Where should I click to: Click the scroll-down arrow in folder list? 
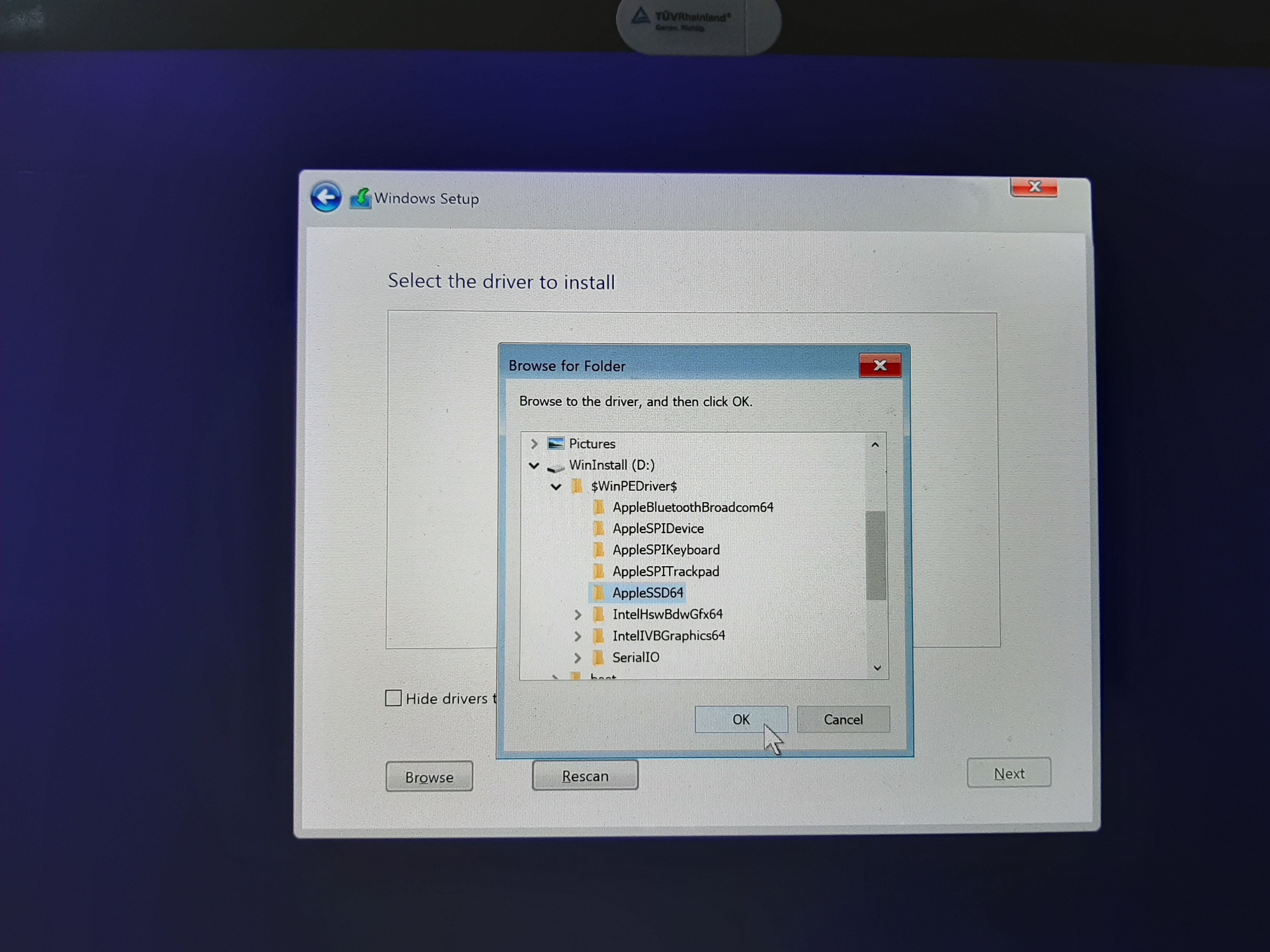coord(877,667)
